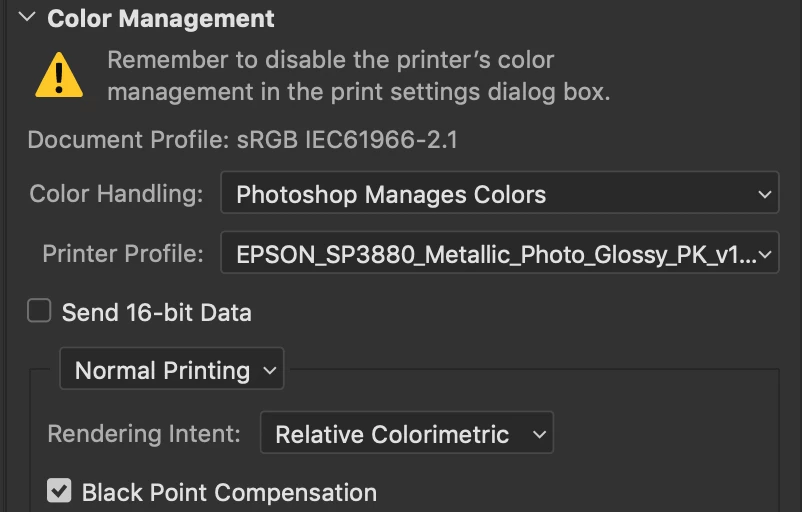Click the printer color management reminder text

358,76
